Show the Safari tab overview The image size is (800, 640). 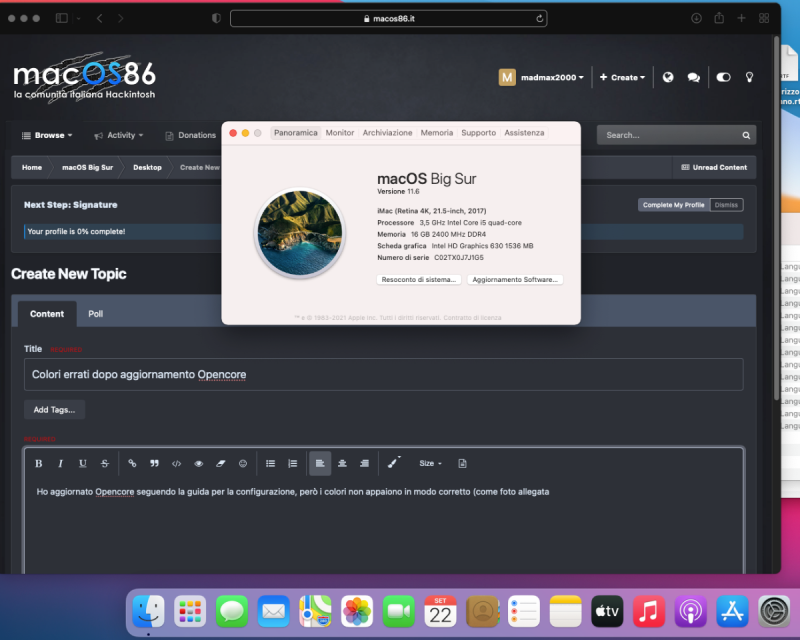[764, 18]
